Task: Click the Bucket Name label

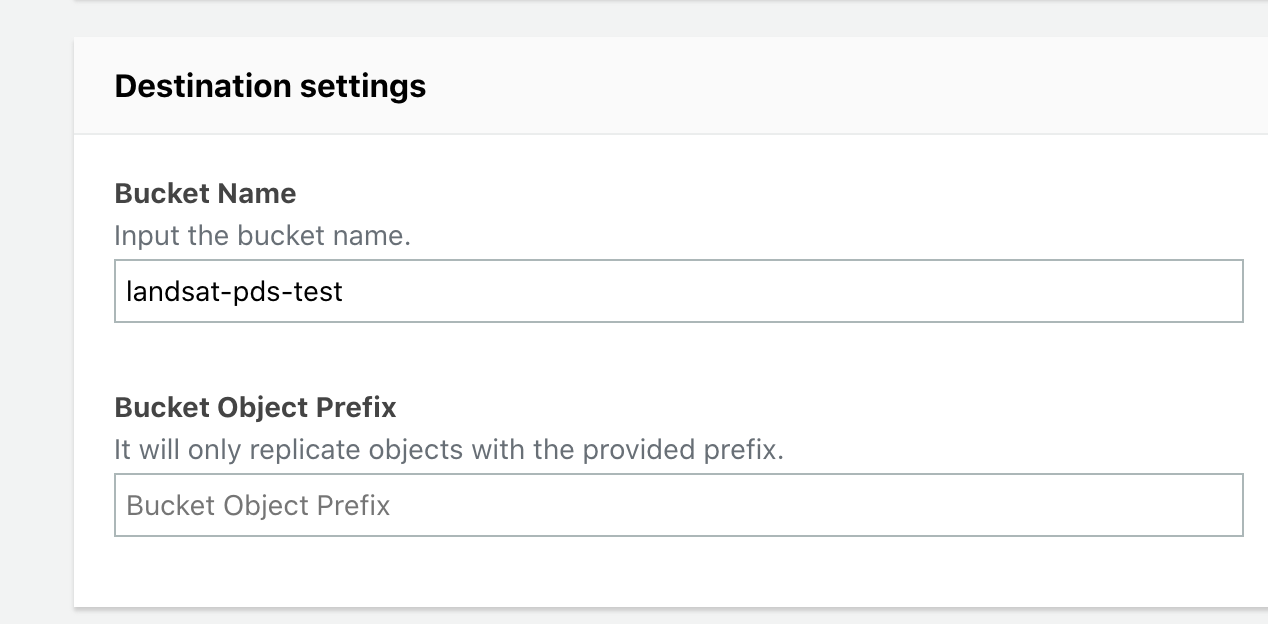Action: 205,194
